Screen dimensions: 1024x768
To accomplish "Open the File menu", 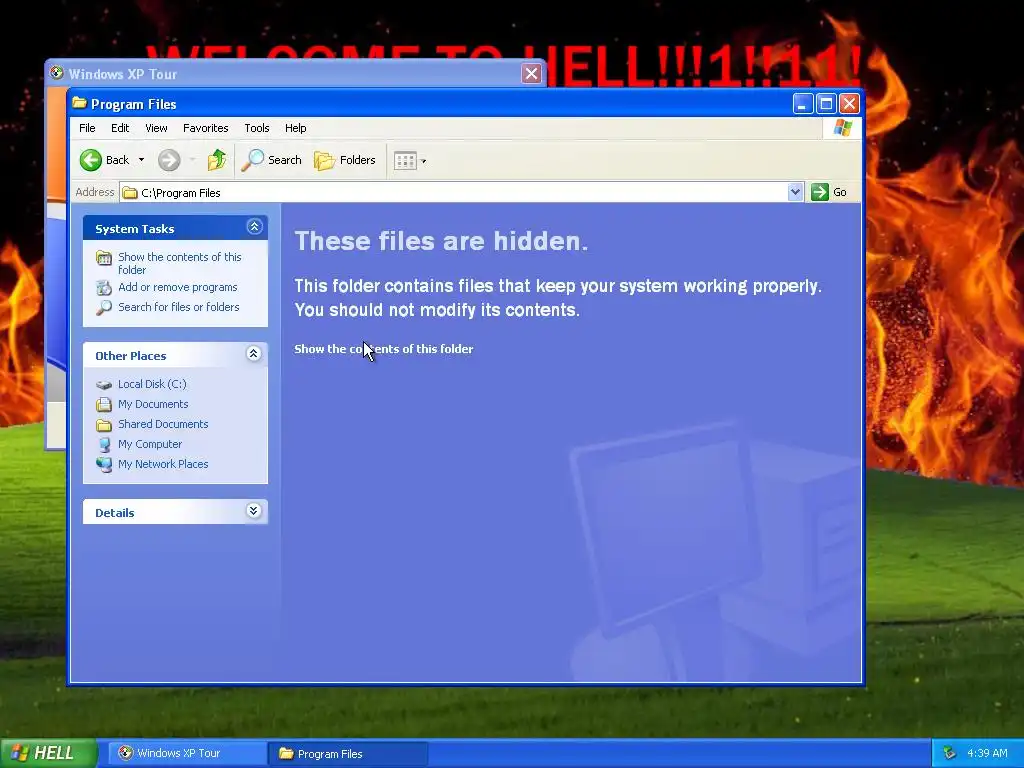I will [87, 128].
